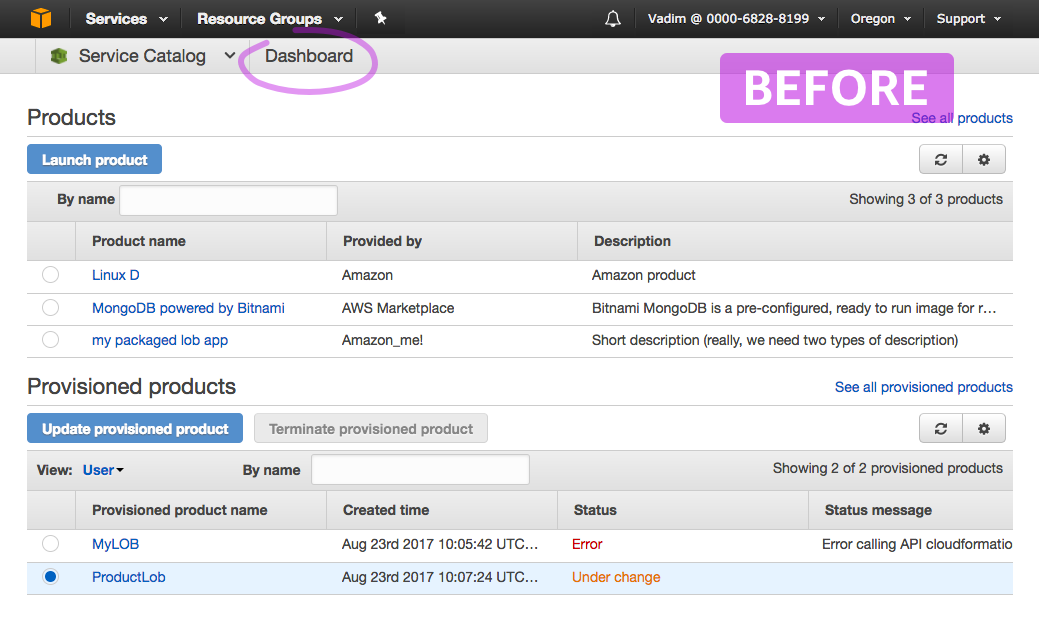
Task: Open Provisioned products settings gear
Action: click(x=984, y=429)
